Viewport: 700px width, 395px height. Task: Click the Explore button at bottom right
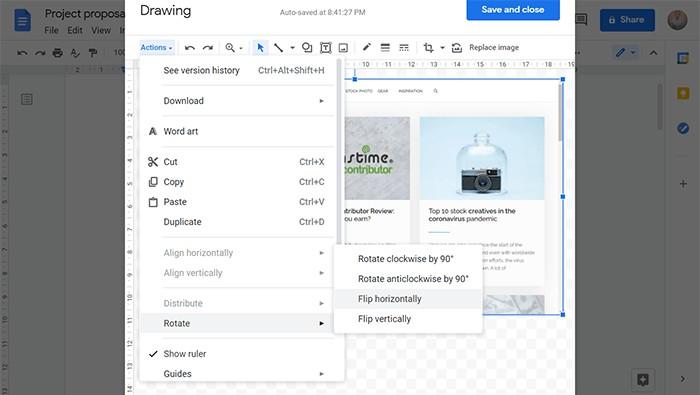[x=643, y=379]
